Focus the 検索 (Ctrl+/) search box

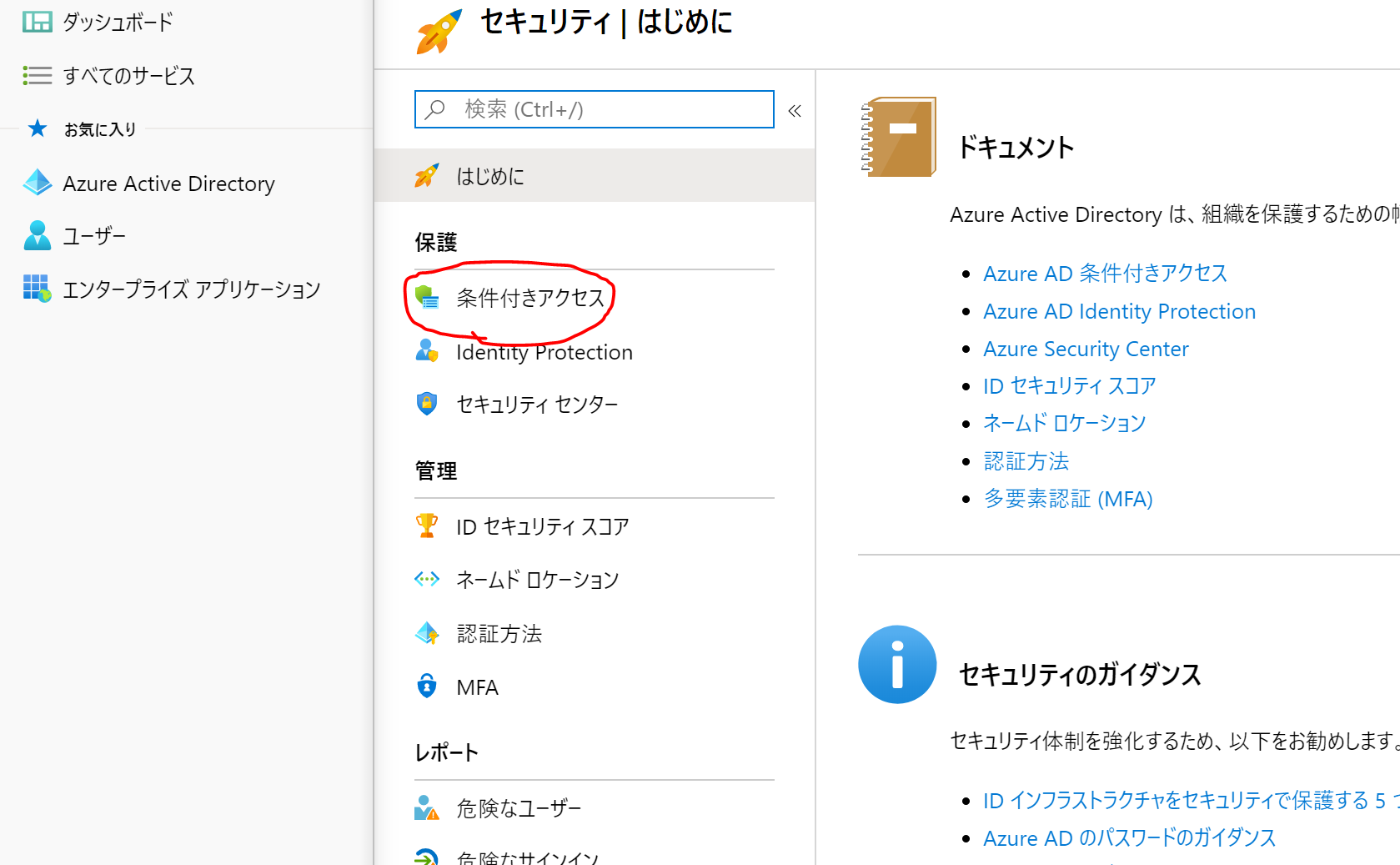[595, 109]
